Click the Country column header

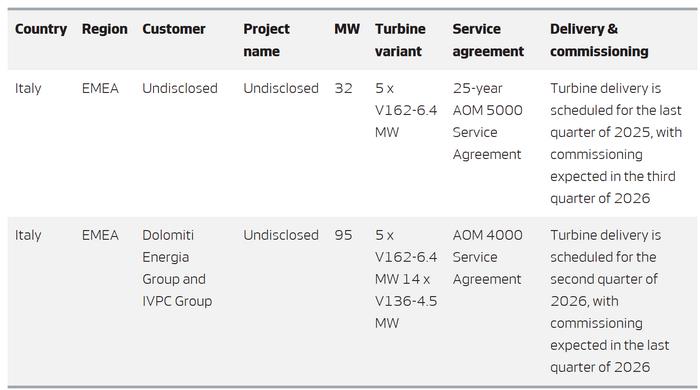[41, 29]
